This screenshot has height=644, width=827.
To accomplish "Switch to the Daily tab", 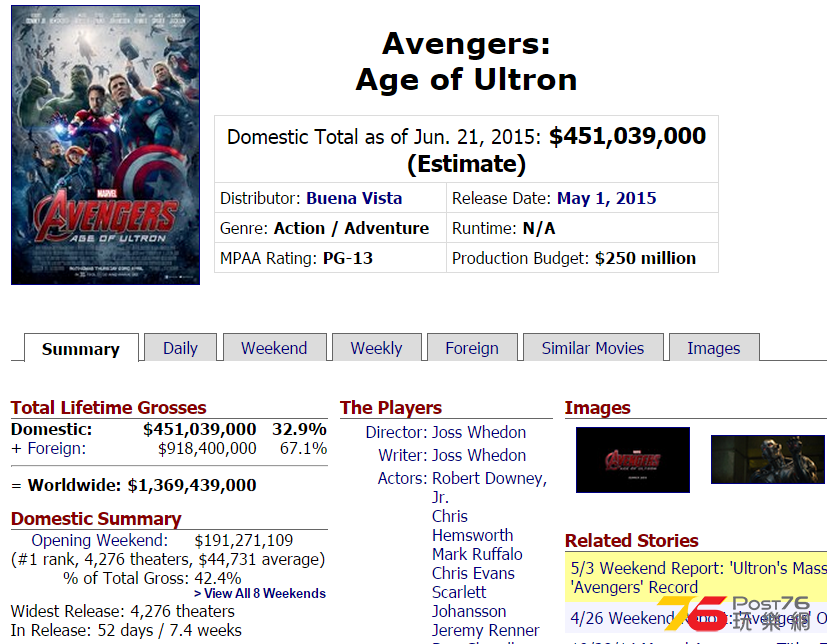I will pos(180,348).
